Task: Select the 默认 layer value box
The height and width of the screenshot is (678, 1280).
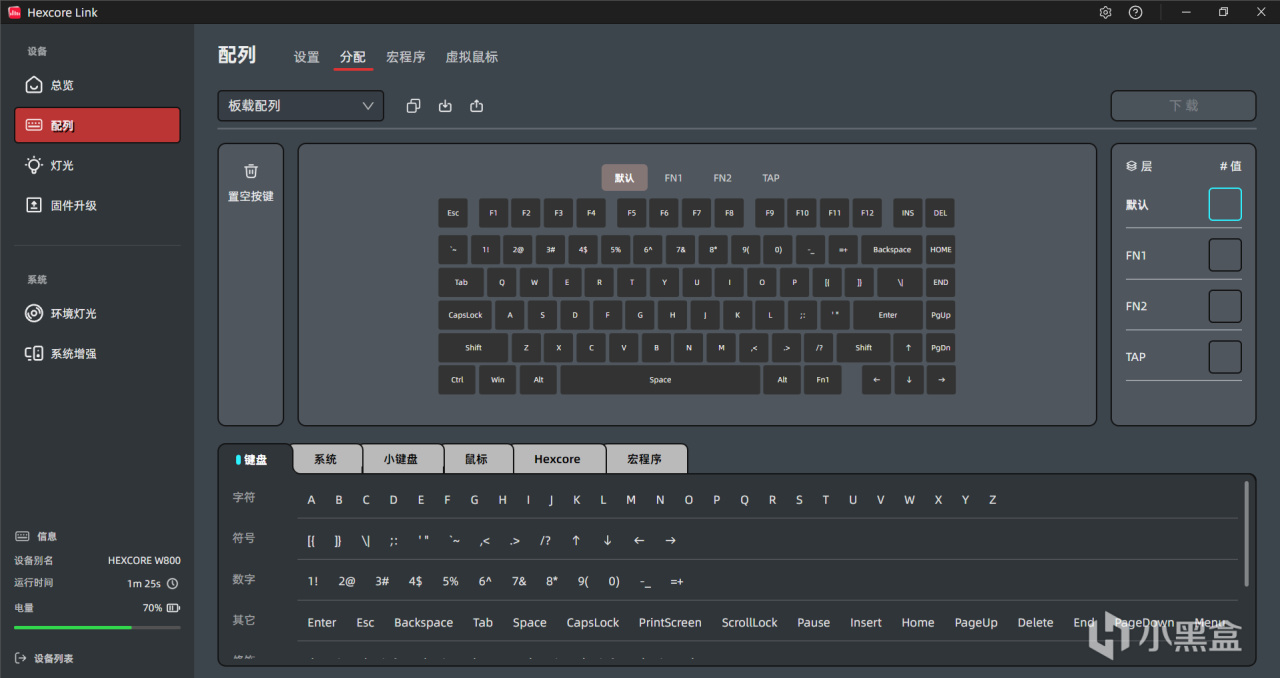Action: point(1225,204)
